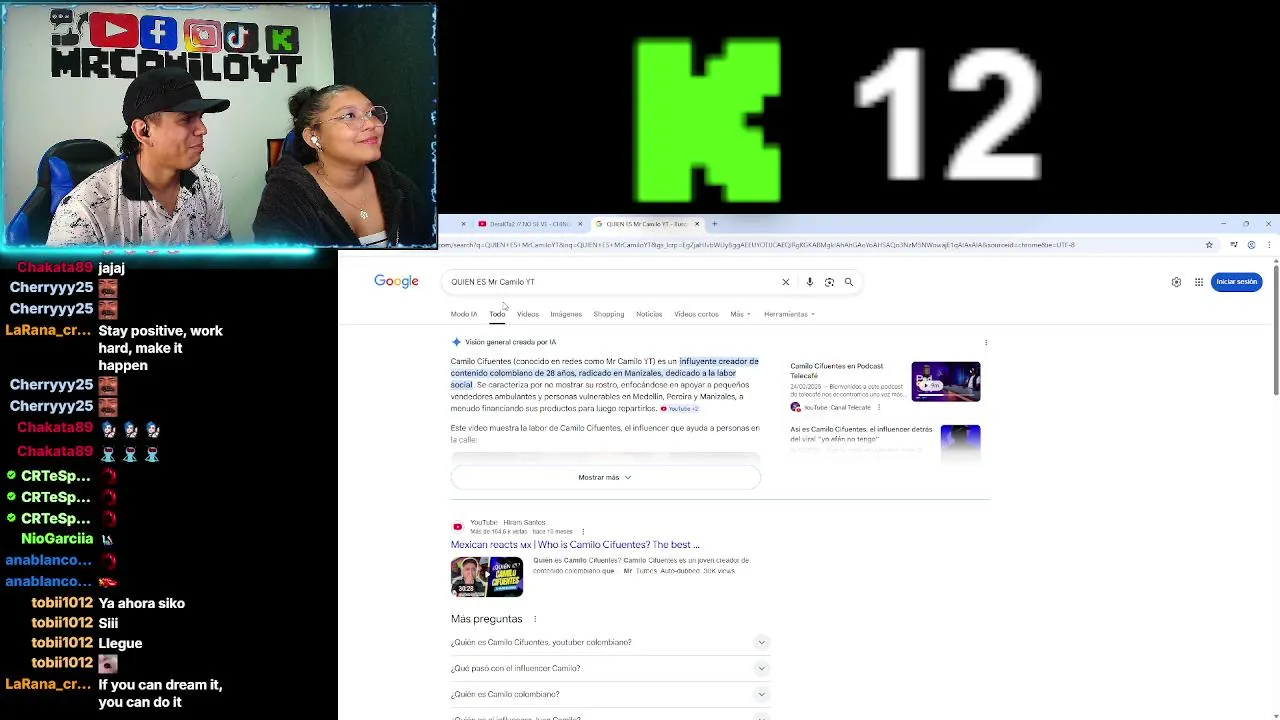Play the Mexican reacts video thumbnail
Screen dimensions: 1280x720
click(x=487, y=577)
